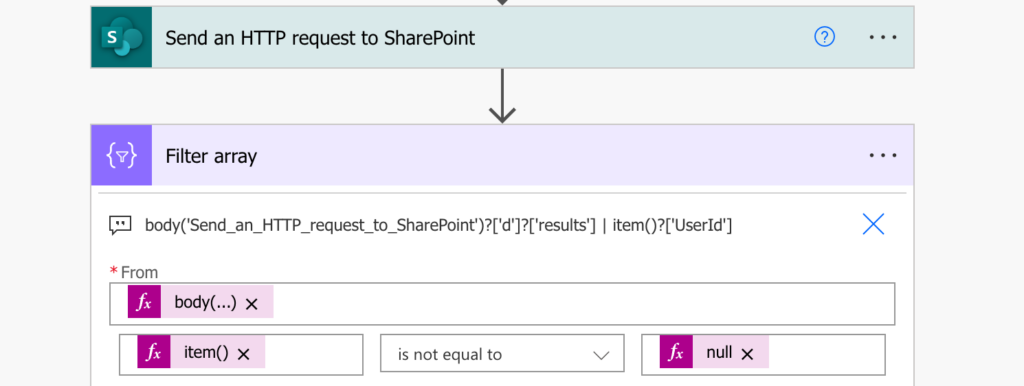This screenshot has width=1024, height=386.
Task: Remove the null token
Action: point(747,354)
